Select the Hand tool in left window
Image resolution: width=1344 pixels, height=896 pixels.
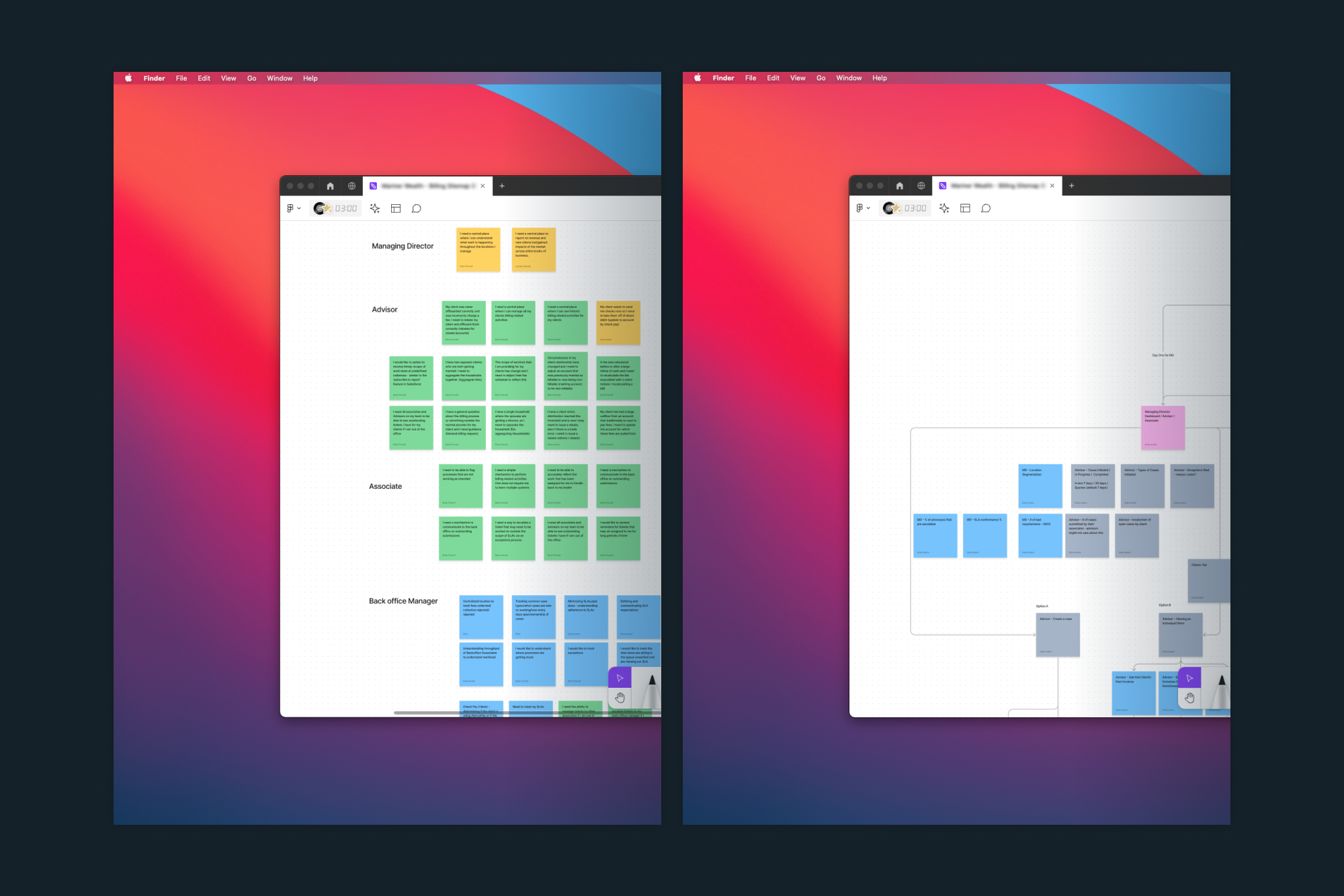(620, 699)
